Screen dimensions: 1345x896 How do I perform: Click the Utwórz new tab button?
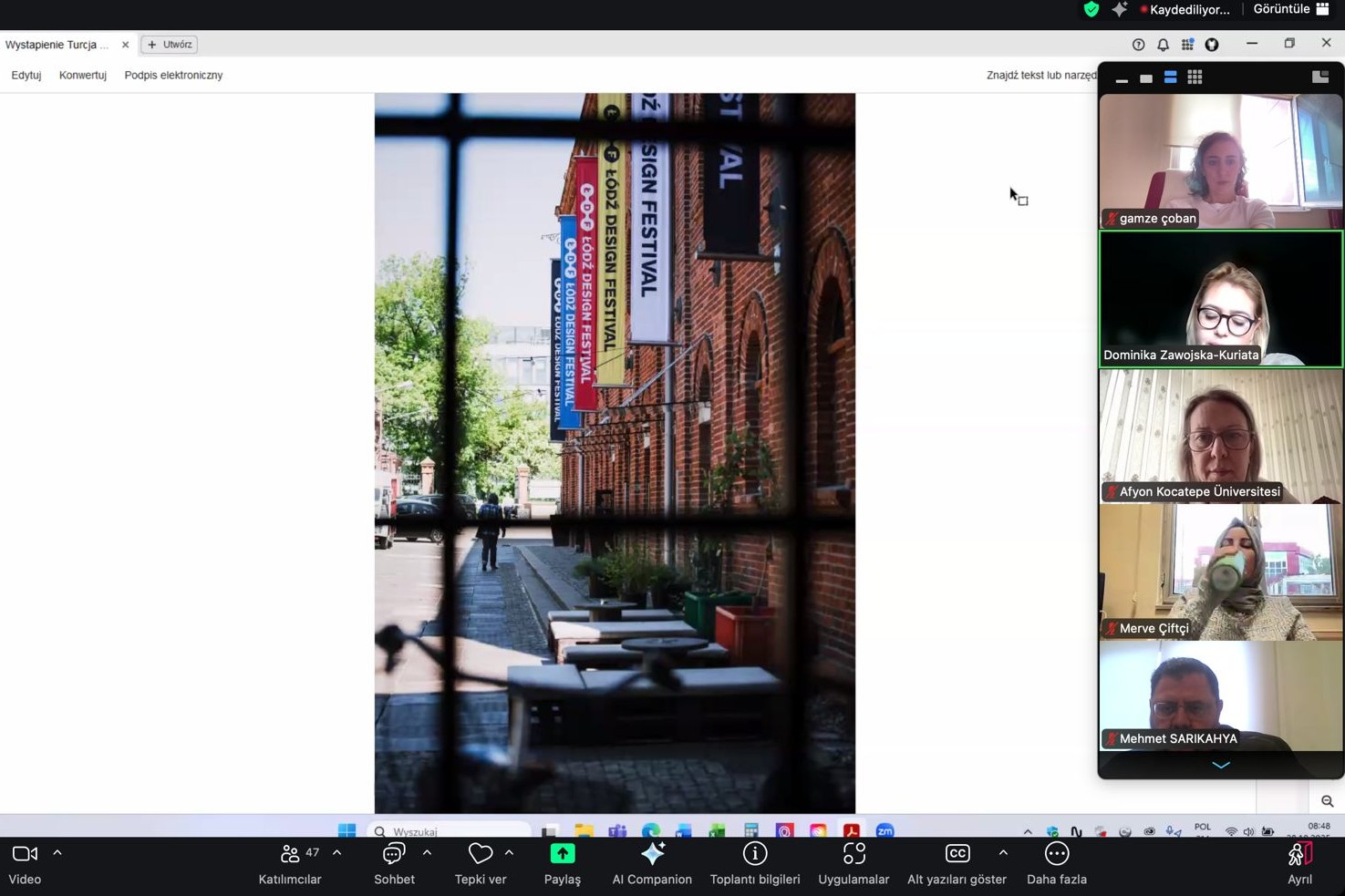coord(170,45)
